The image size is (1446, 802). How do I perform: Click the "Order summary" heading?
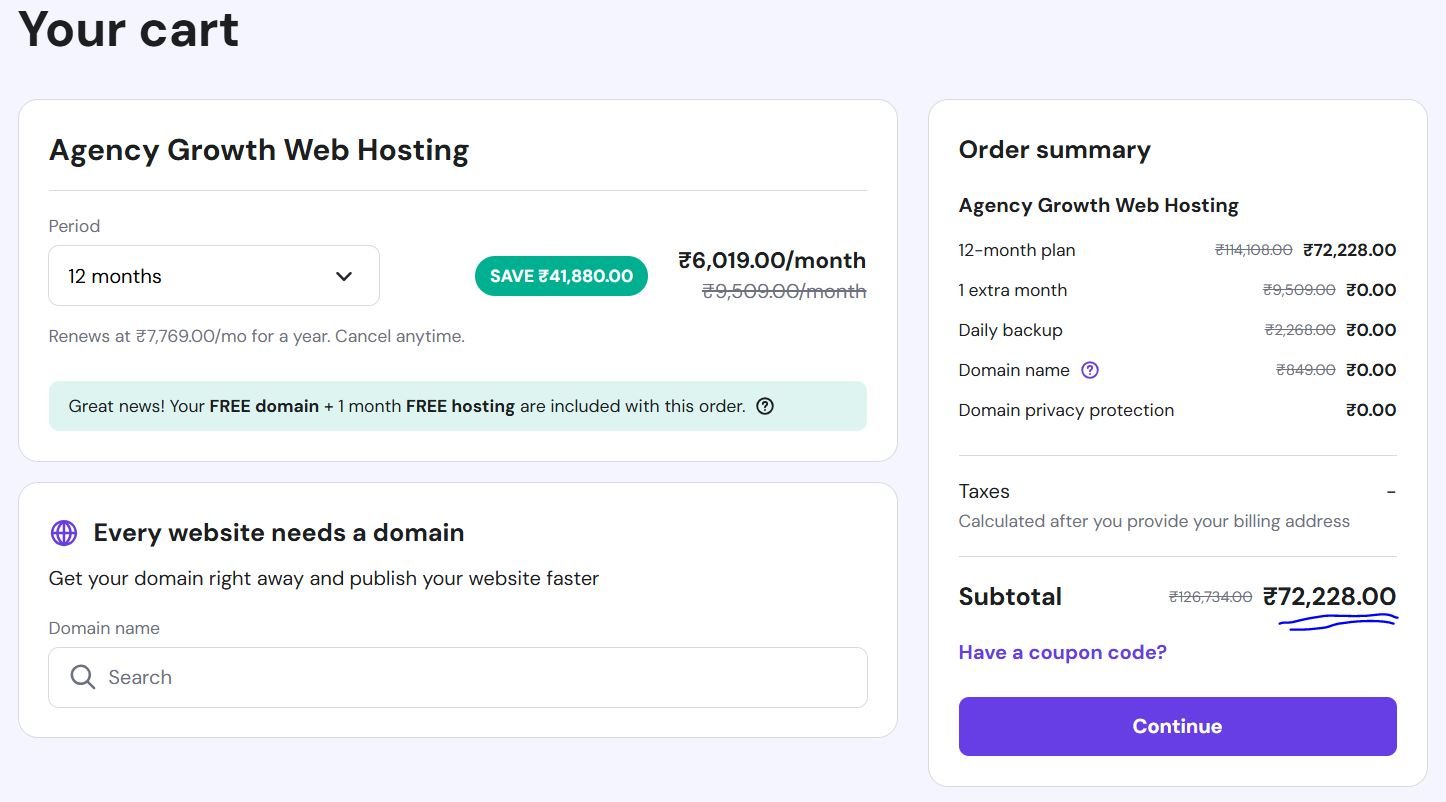pyautogui.click(x=1054, y=150)
